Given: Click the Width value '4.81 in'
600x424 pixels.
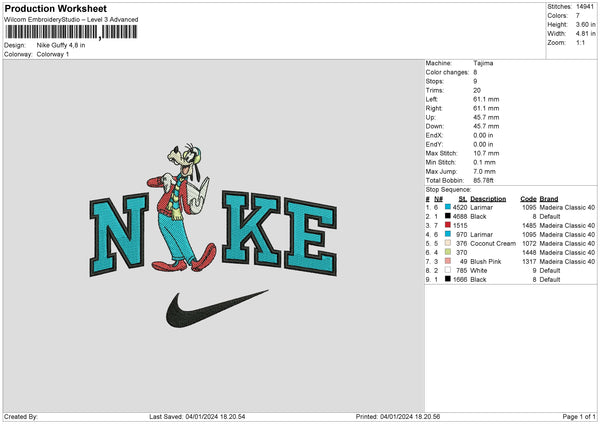Looking at the screenshot, I should click(x=585, y=34).
